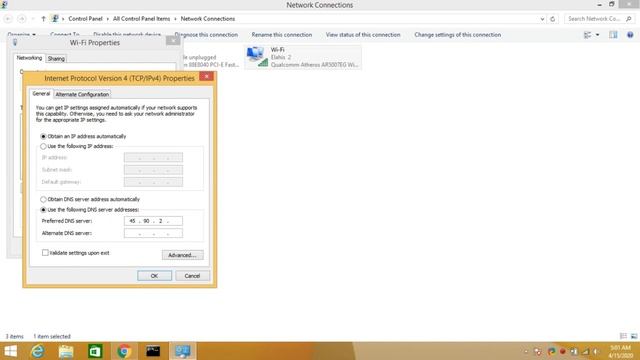This screenshot has height=360, width=640.
Task: Go back with the Back arrow
Action: tap(8, 19)
